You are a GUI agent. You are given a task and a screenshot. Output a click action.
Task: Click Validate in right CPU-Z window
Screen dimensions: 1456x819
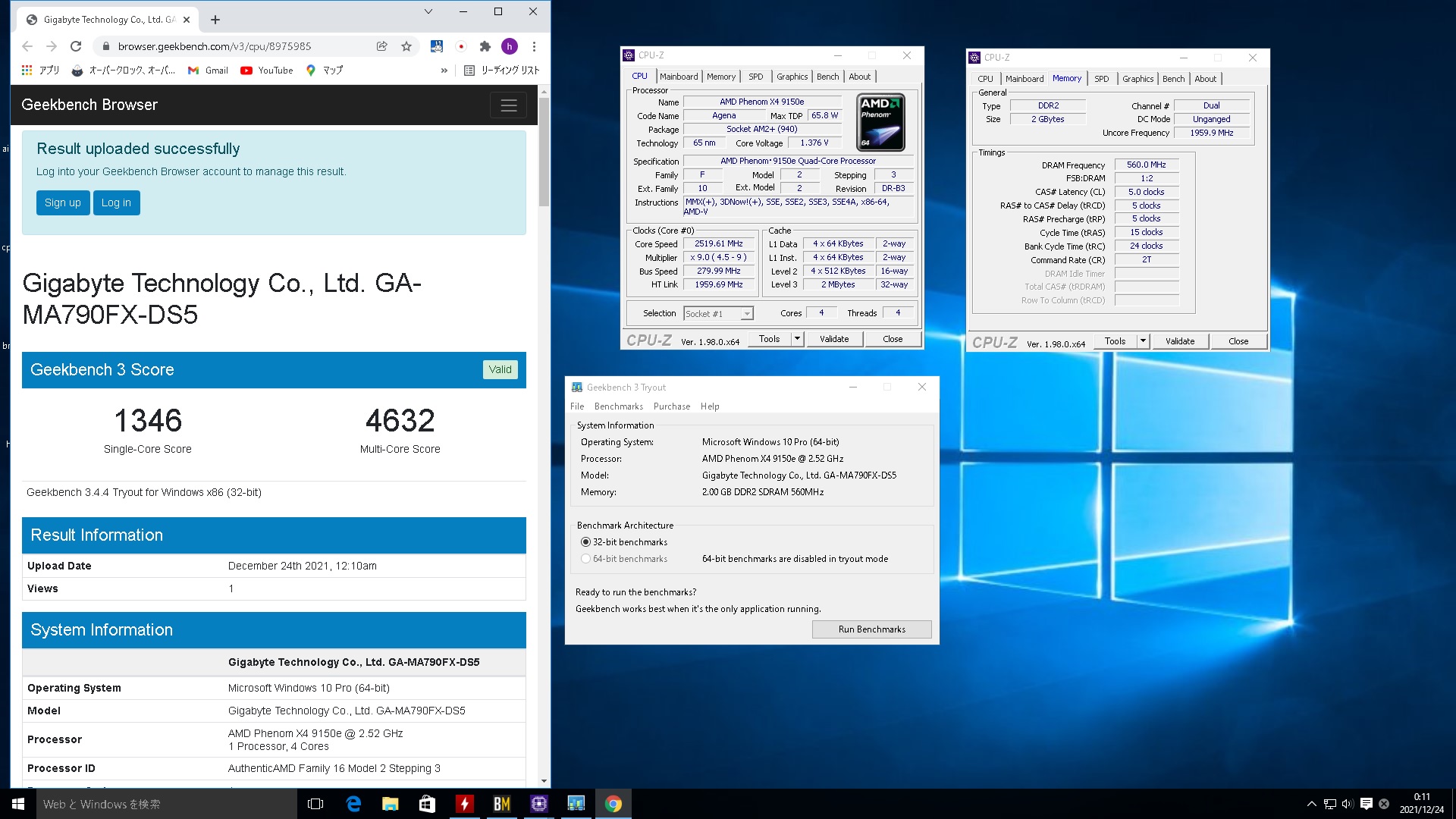[x=1180, y=341]
